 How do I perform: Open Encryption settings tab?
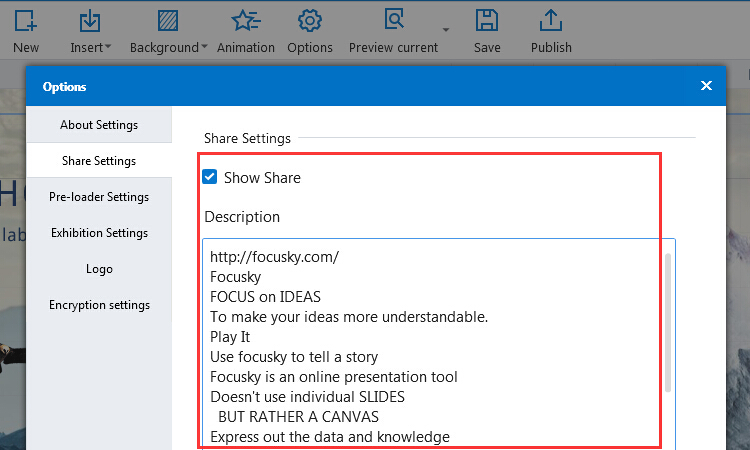click(99, 305)
